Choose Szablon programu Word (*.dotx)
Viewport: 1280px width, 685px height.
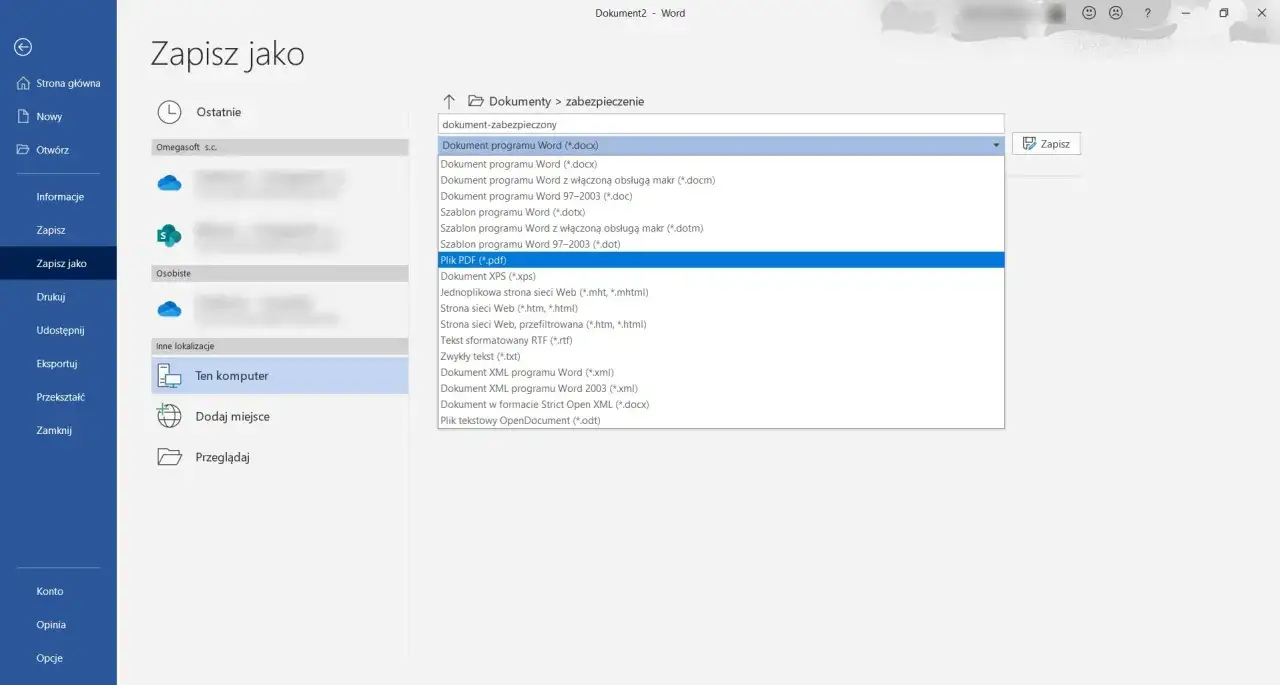(720, 212)
